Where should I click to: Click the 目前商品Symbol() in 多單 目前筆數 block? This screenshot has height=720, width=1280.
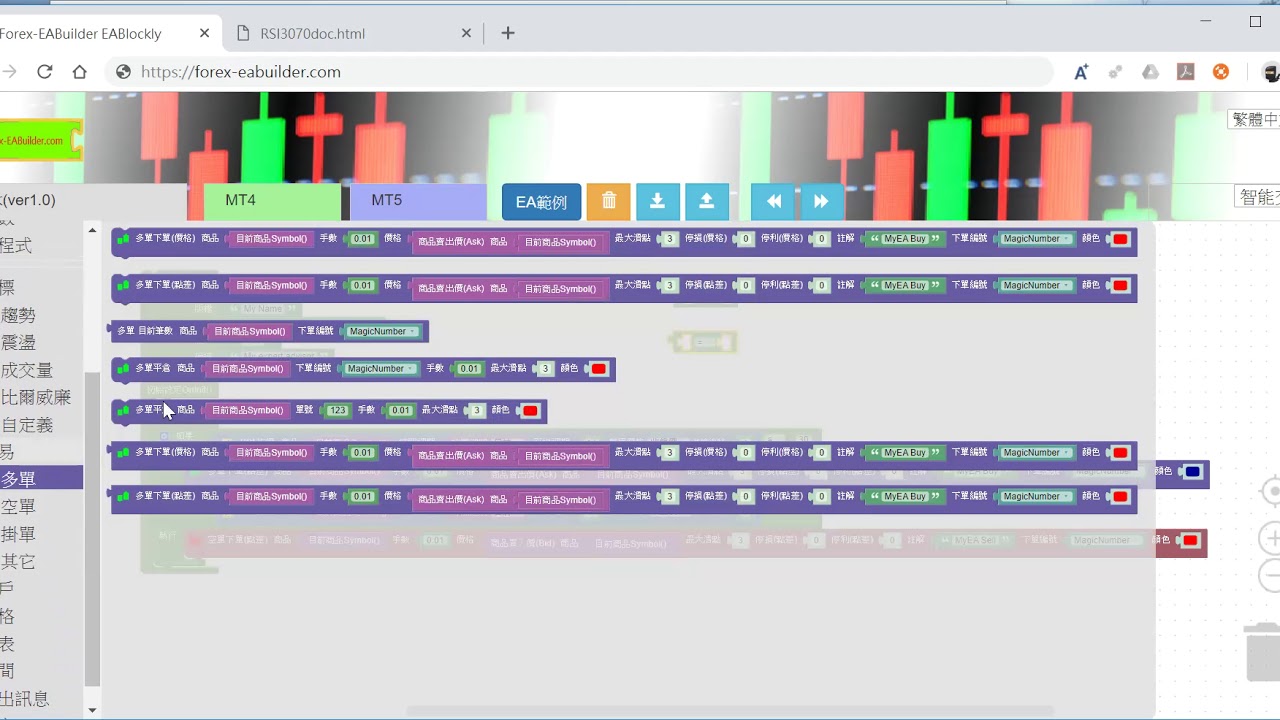249,331
